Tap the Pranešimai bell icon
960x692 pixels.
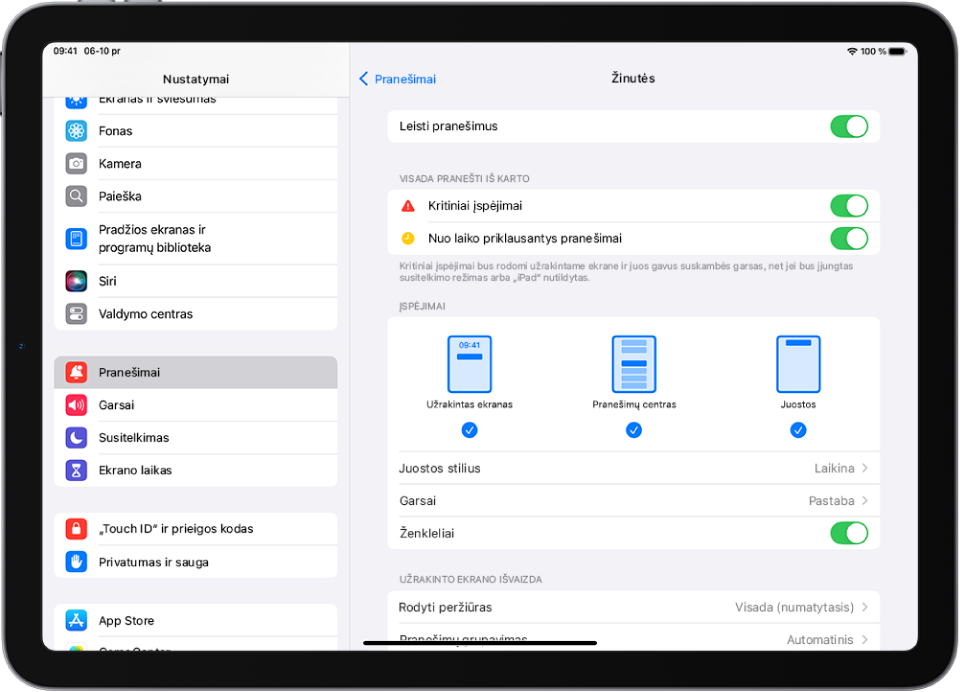click(x=76, y=372)
